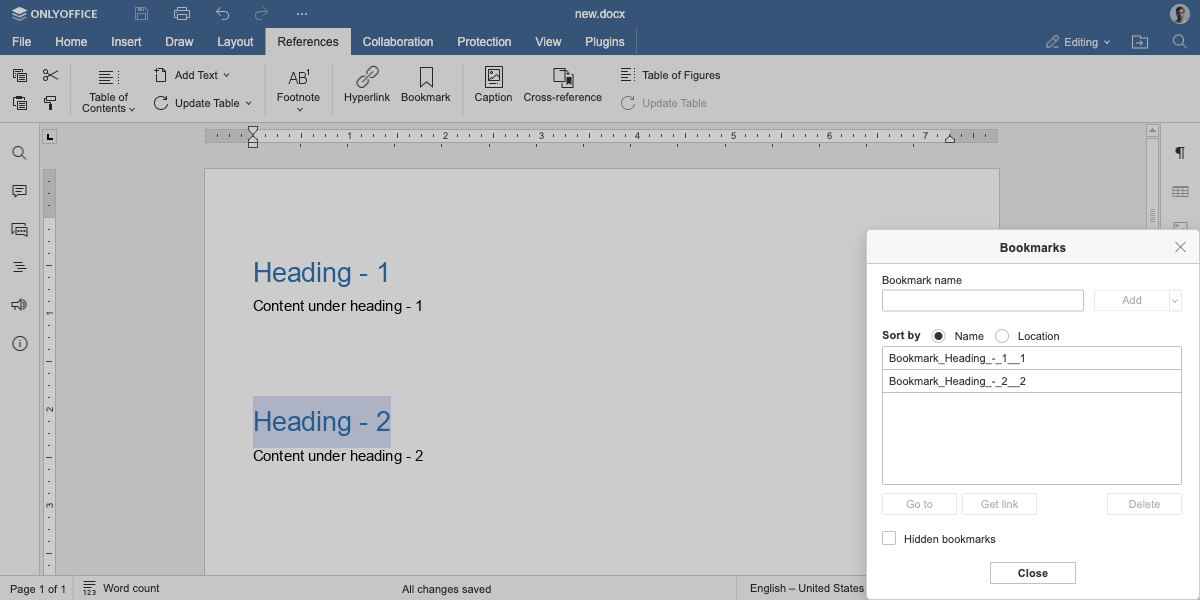This screenshot has width=1200, height=600.
Task: Click the Go to button
Action: click(x=919, y=504)
